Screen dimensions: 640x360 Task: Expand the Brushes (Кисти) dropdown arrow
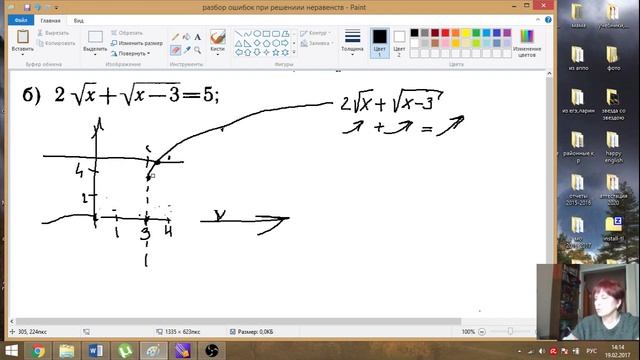pos(218,54)
